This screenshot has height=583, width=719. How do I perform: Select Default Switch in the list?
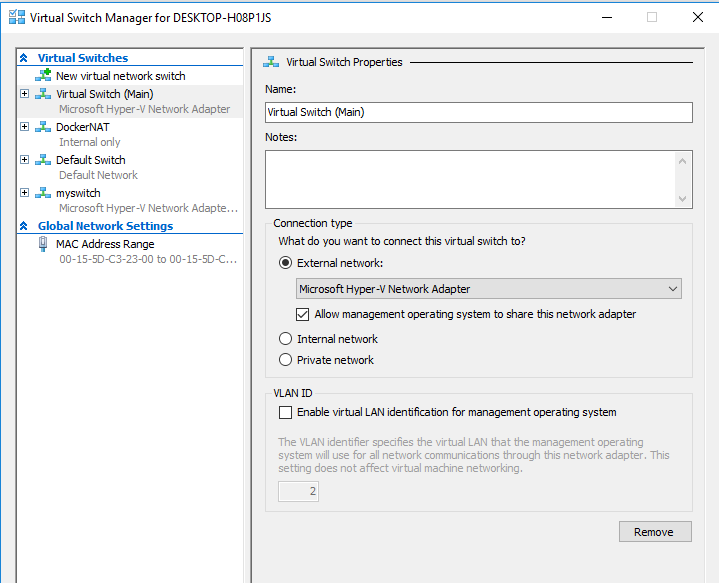pos(91,160)
